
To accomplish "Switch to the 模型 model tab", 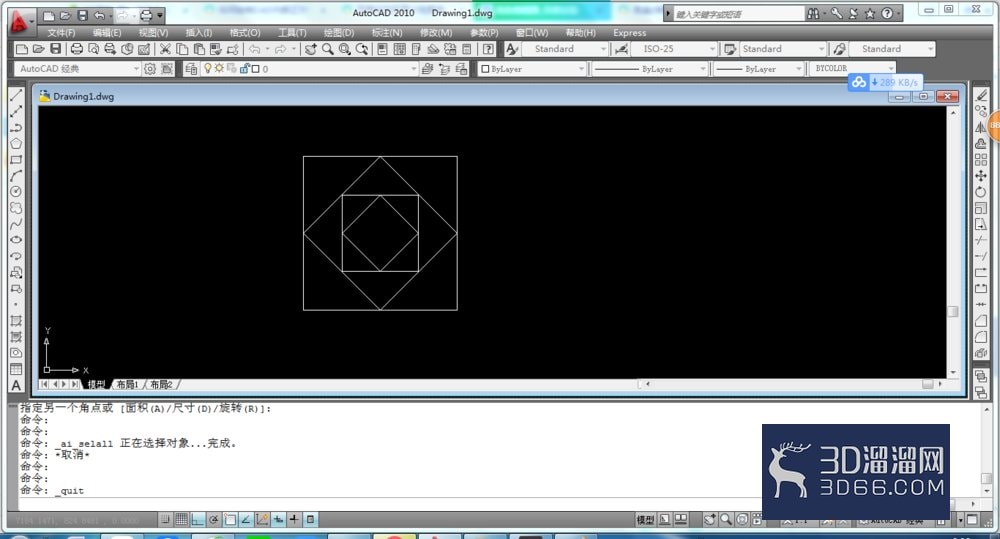I will click(96, 384).
